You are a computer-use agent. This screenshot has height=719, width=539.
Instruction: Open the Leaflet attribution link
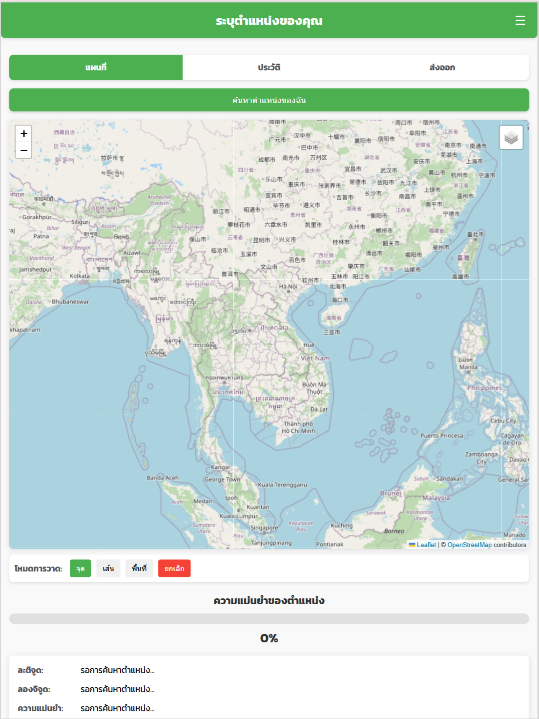tap(426, 545)
